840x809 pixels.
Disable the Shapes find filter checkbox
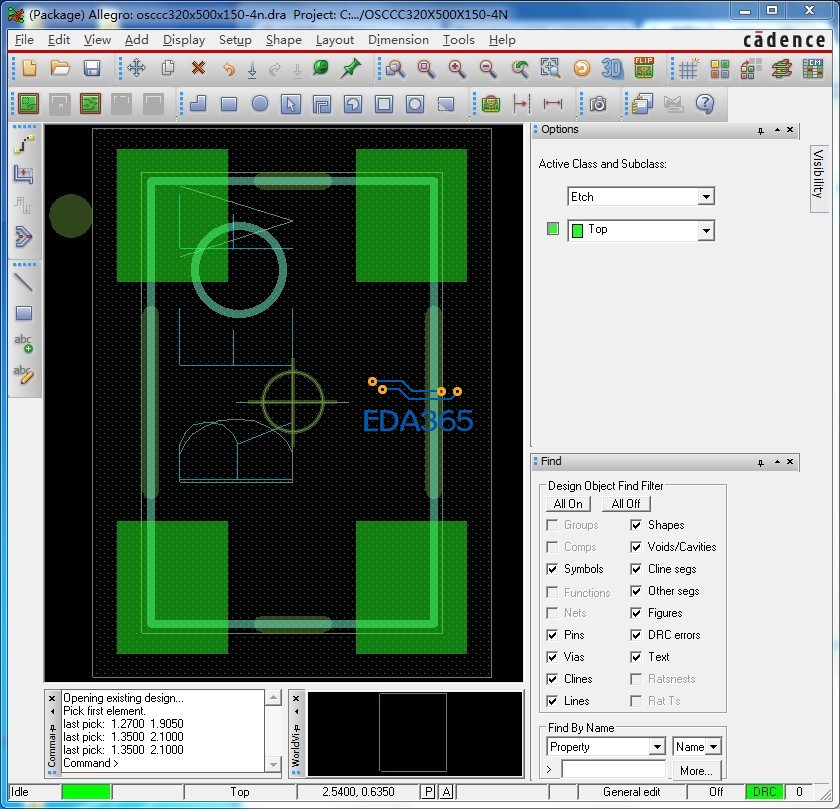[x=637, y=525]
